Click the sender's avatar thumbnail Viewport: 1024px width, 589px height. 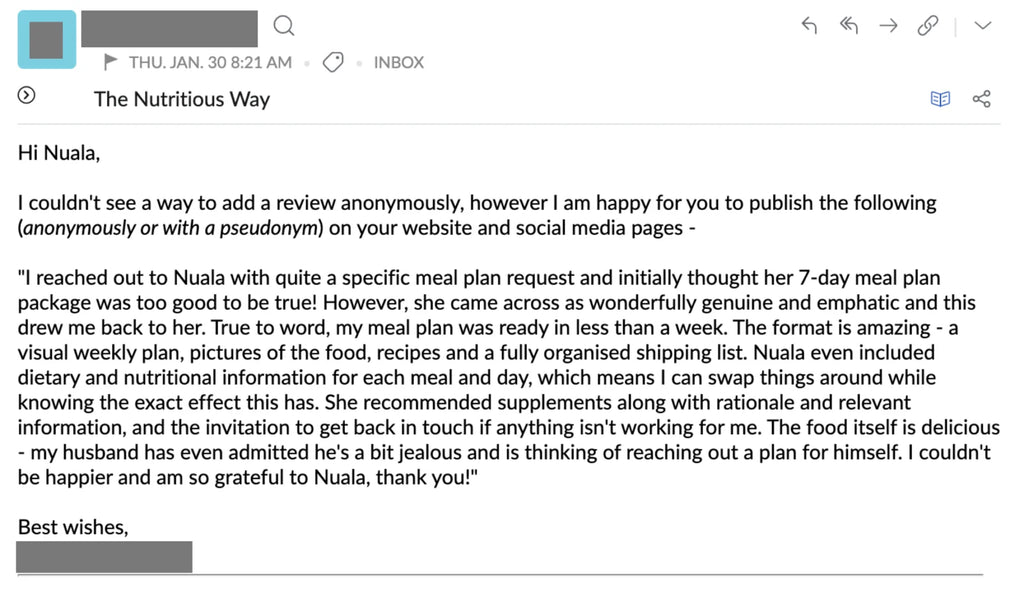pos(46,39)
